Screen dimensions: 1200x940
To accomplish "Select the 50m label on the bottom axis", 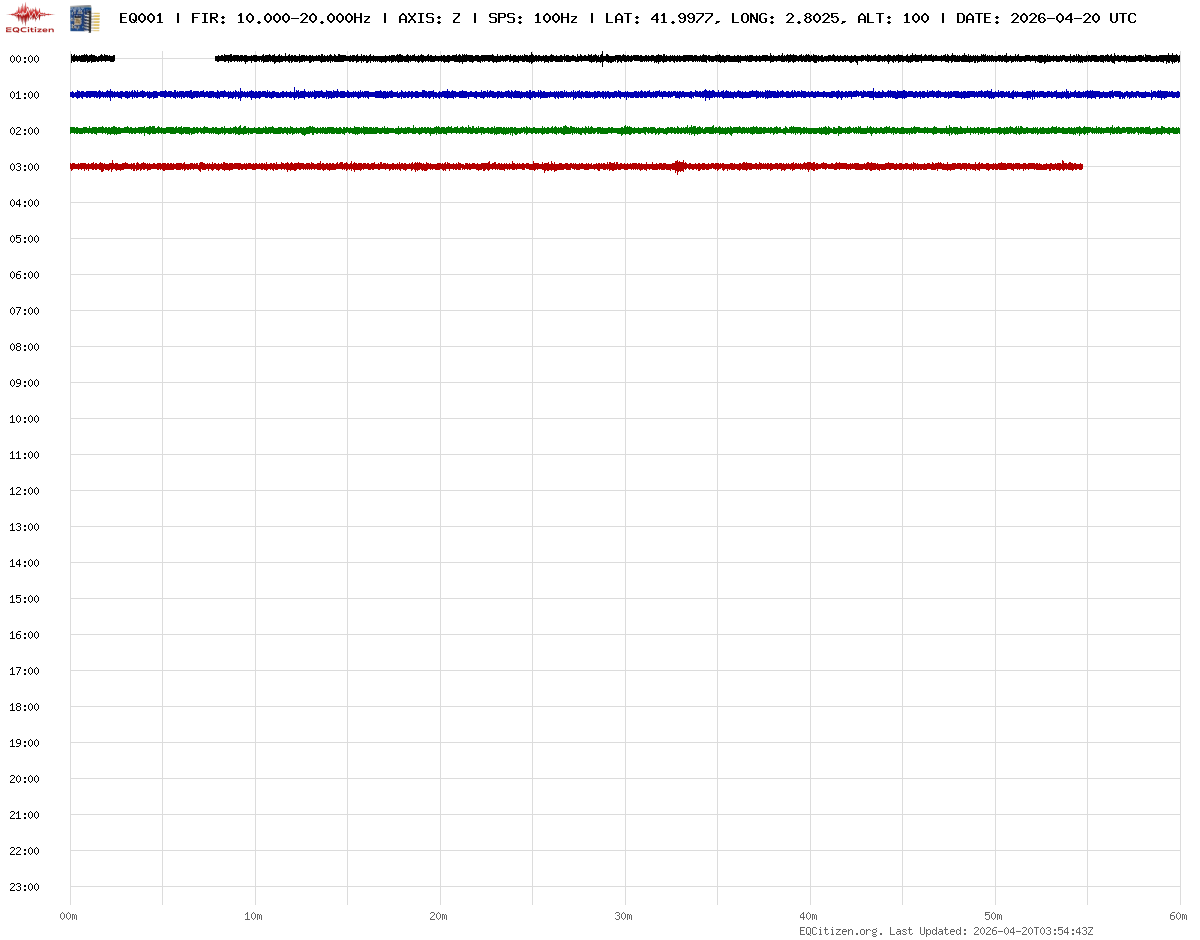I will [993, 916].
